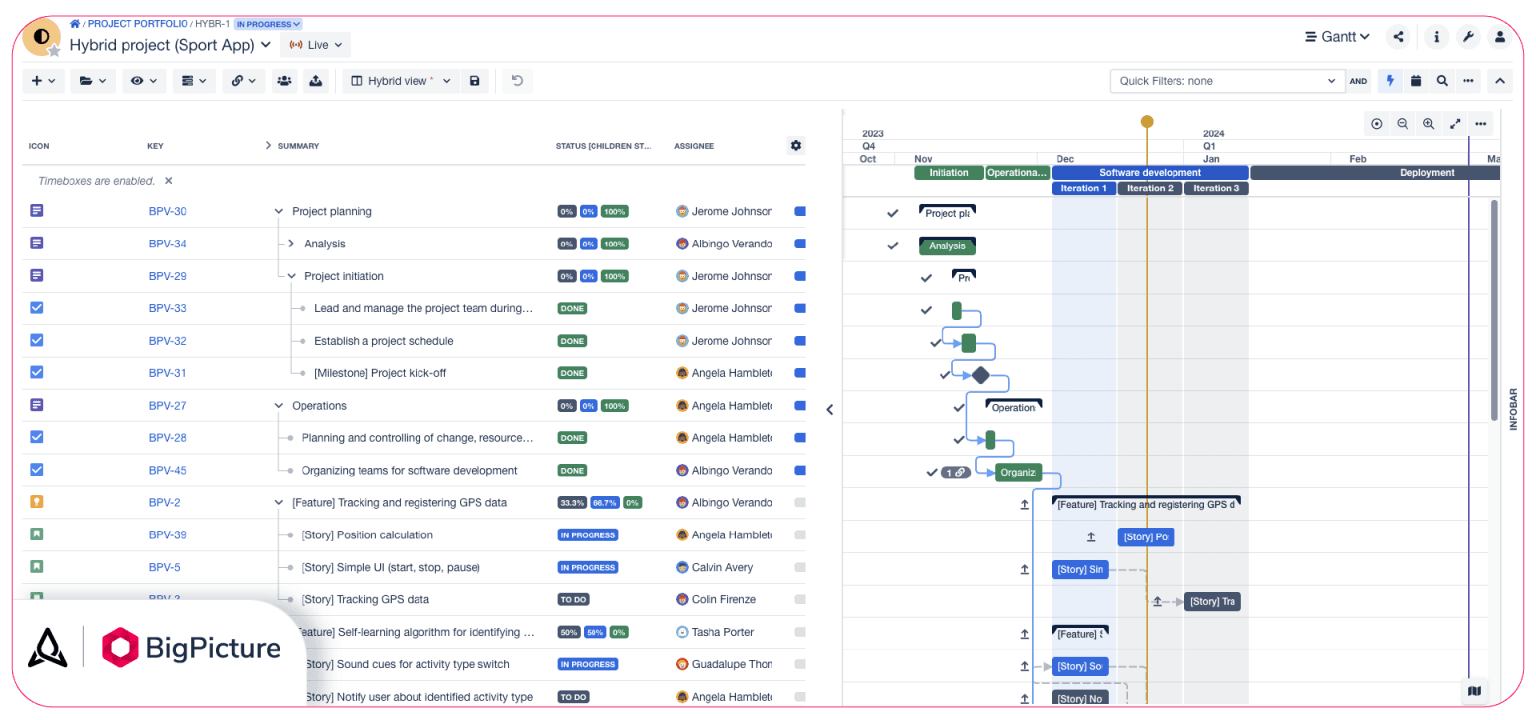1536x720 pixels.
Task: Collapse the task list panel left arrow
Action: (829, 409)
